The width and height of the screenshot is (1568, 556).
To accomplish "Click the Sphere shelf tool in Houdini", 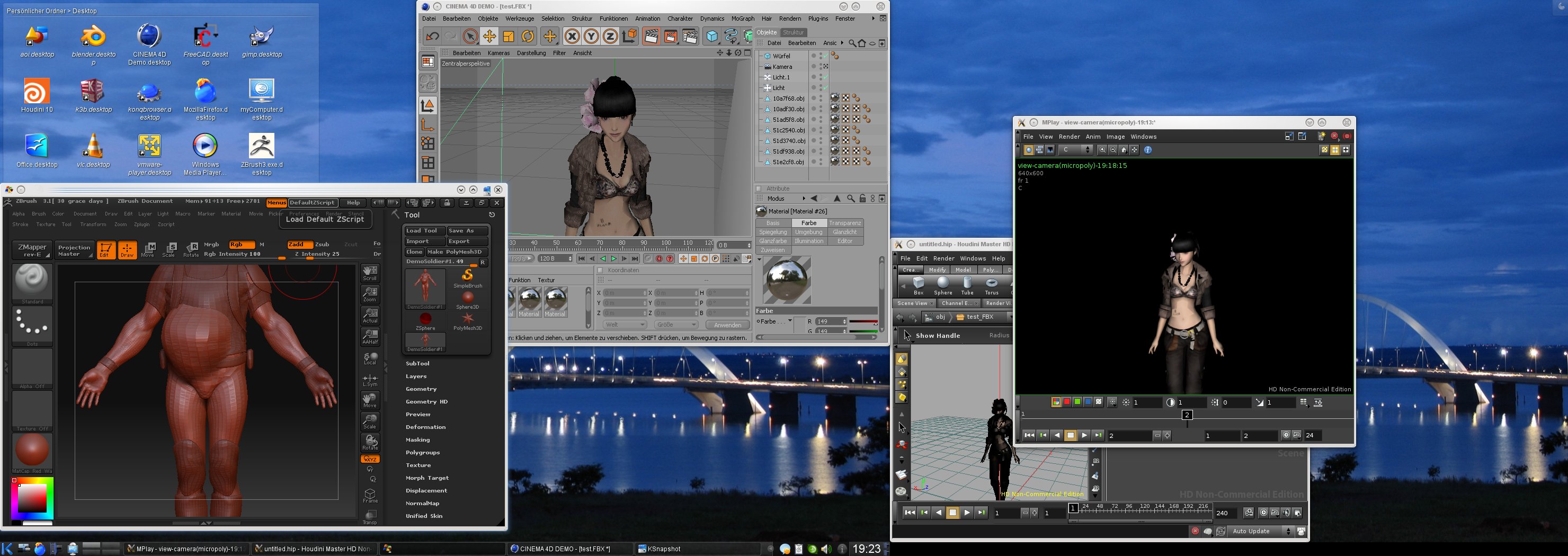I will pos(943,285).
